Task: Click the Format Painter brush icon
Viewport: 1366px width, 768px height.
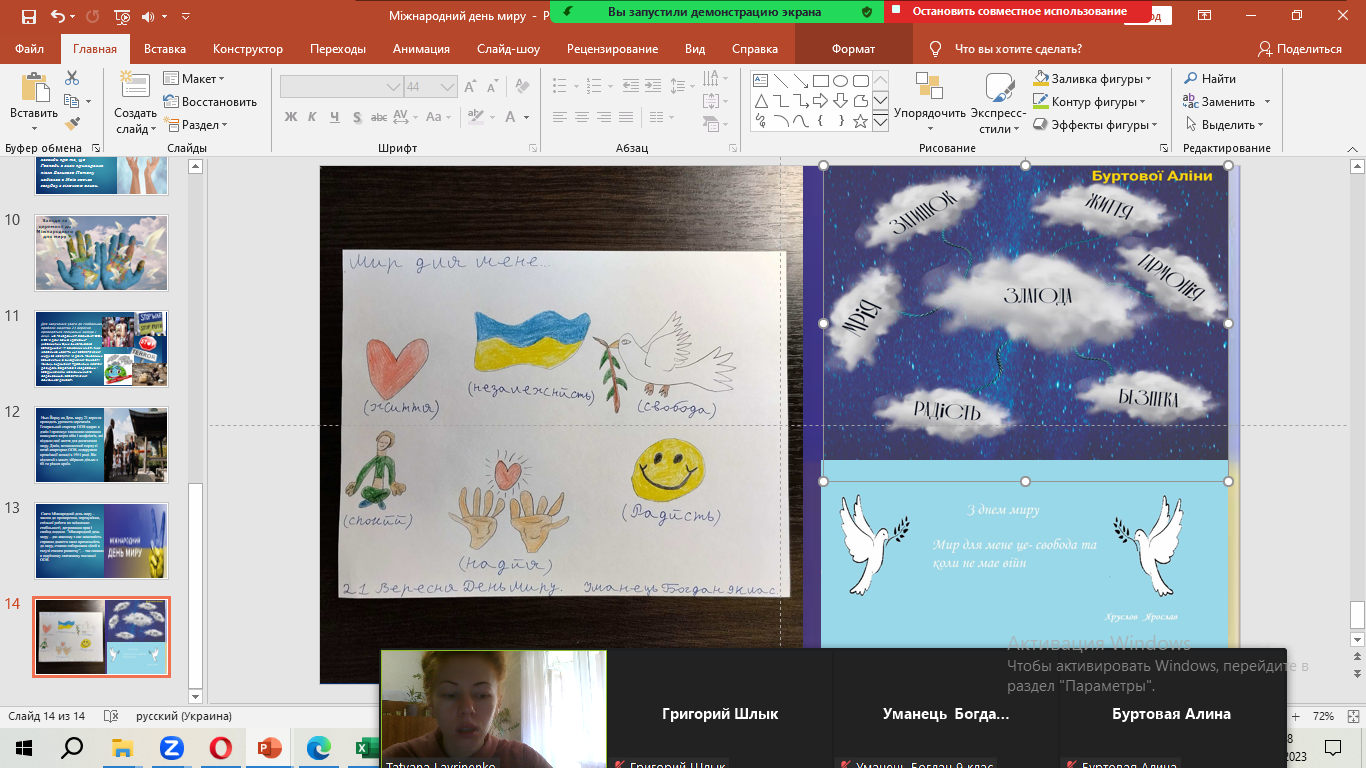Action: coord(72,124)
